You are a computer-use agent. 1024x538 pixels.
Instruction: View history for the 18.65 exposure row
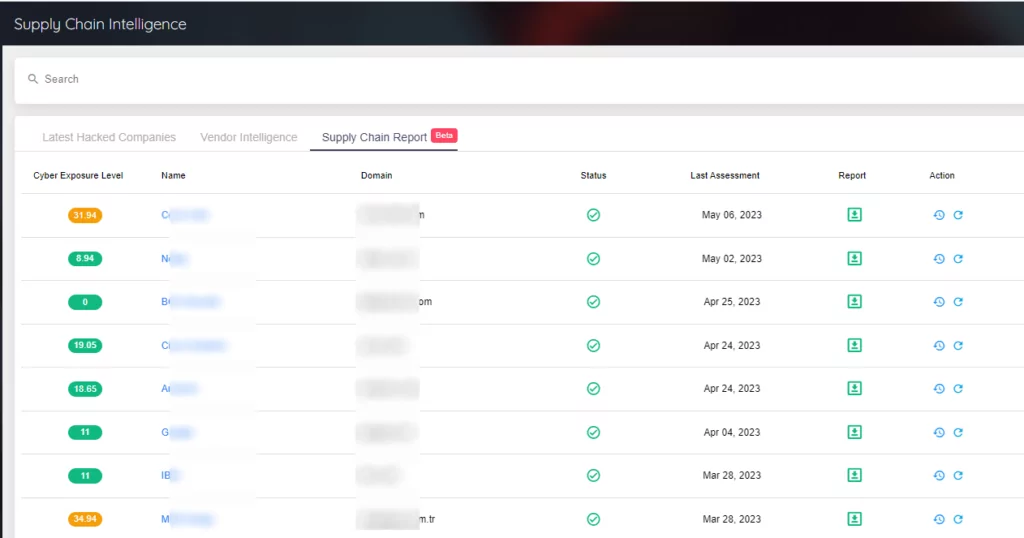coord(939,388)
